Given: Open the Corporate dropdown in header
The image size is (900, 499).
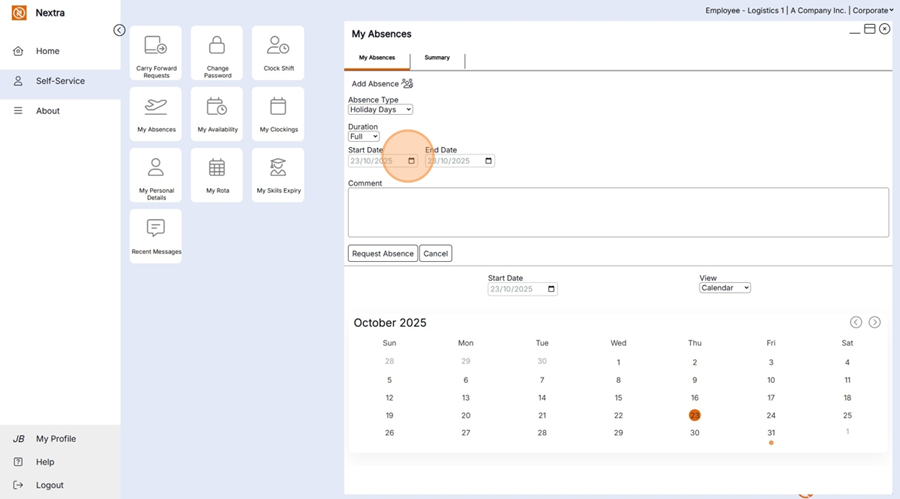Looking at the screenshot, I should click(x=872, y=10).
